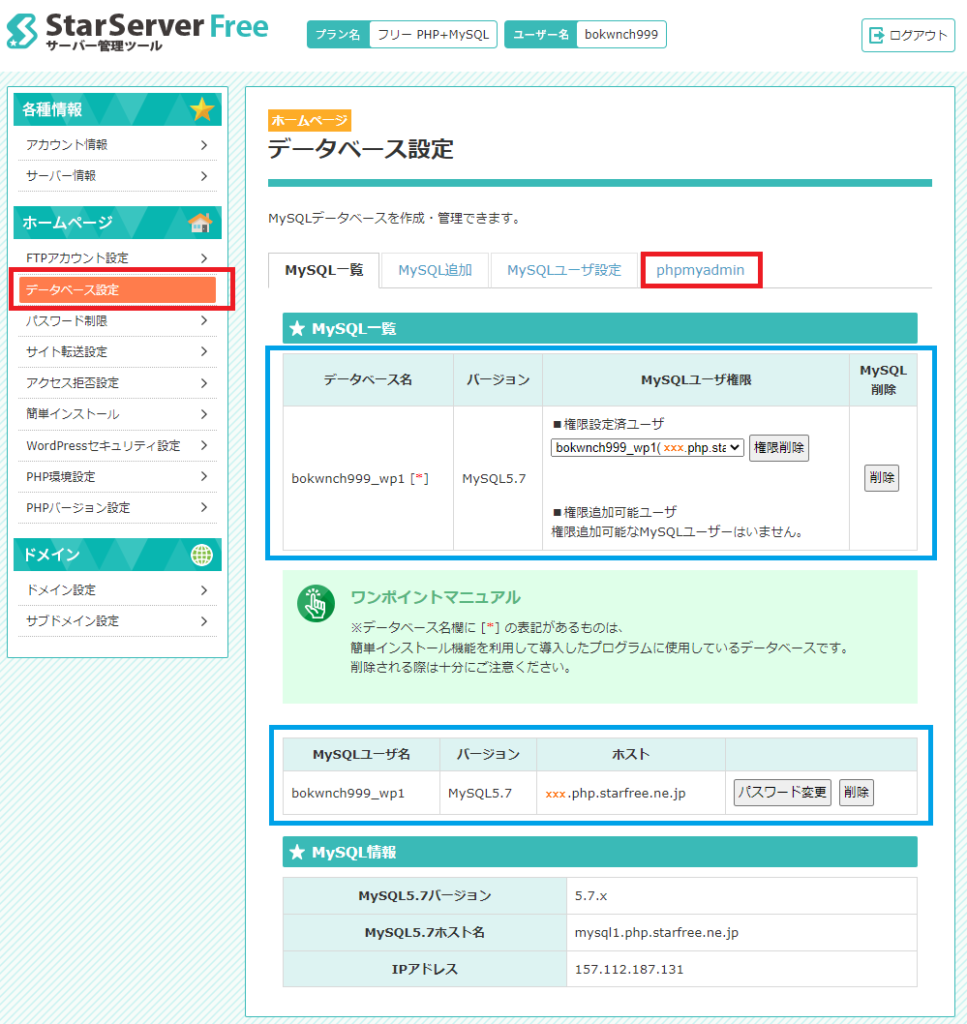Screen dimensions: 967x1024
Task: Open the MySQLユーザ設定 tab
Action: pos(564,270)
